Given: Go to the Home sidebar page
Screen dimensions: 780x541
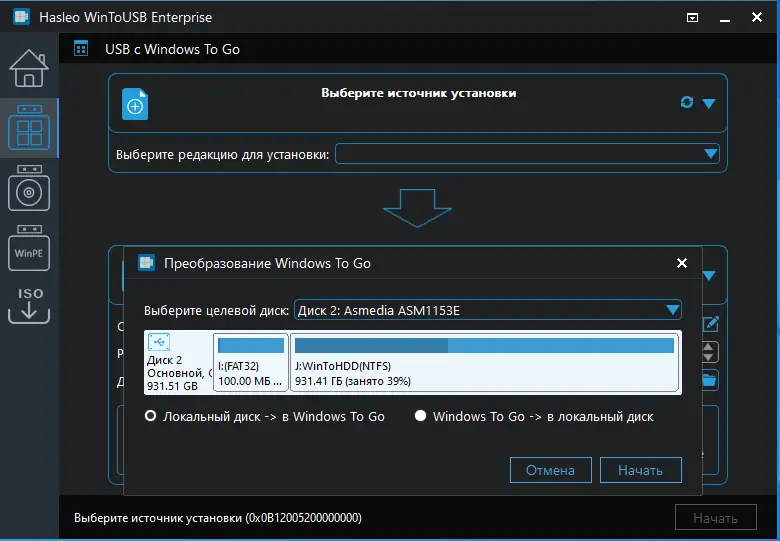Looking at the screenshot, I should click(x=29, y=67).
